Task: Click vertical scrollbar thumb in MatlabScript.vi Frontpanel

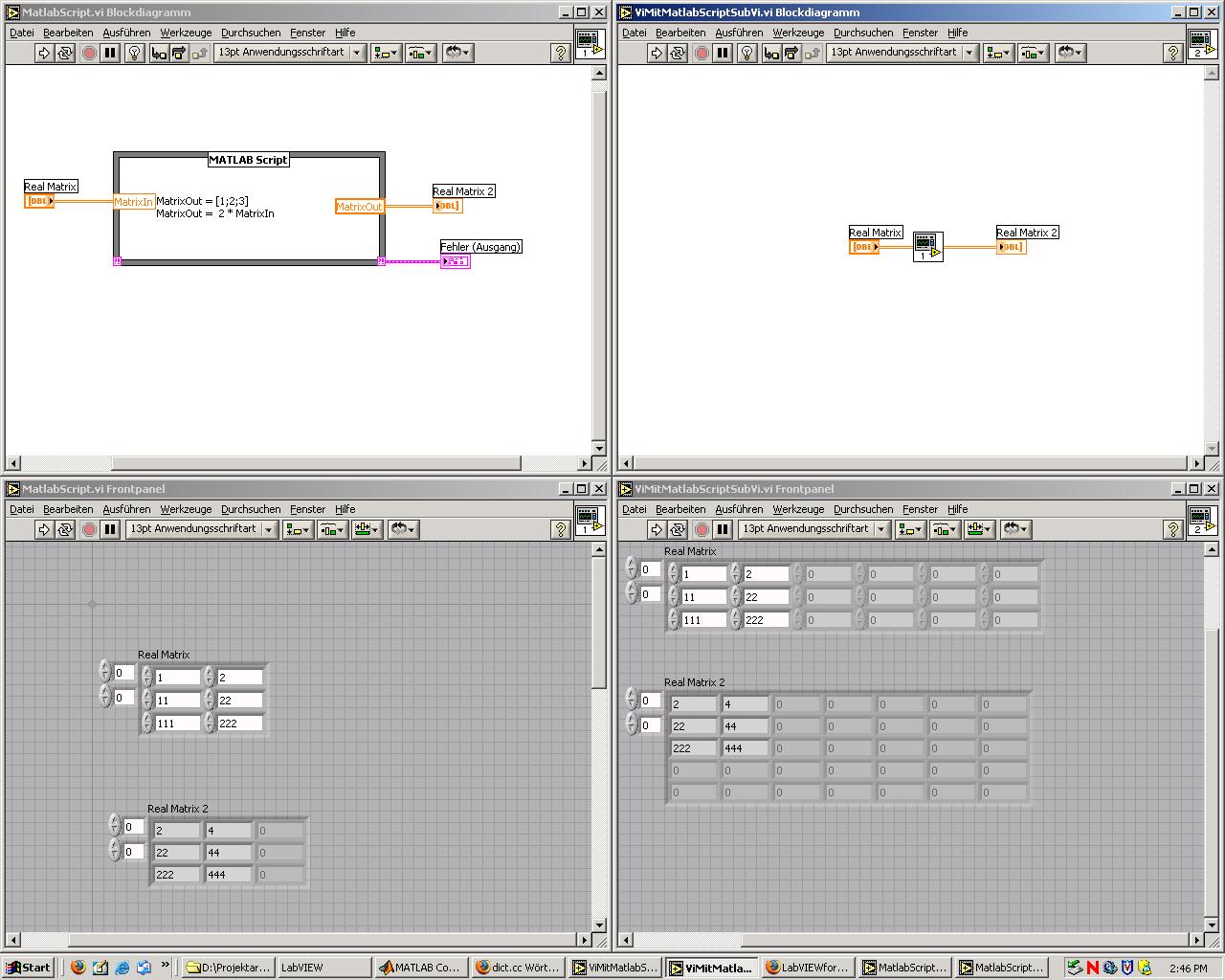Action: (x=599, y=623)
